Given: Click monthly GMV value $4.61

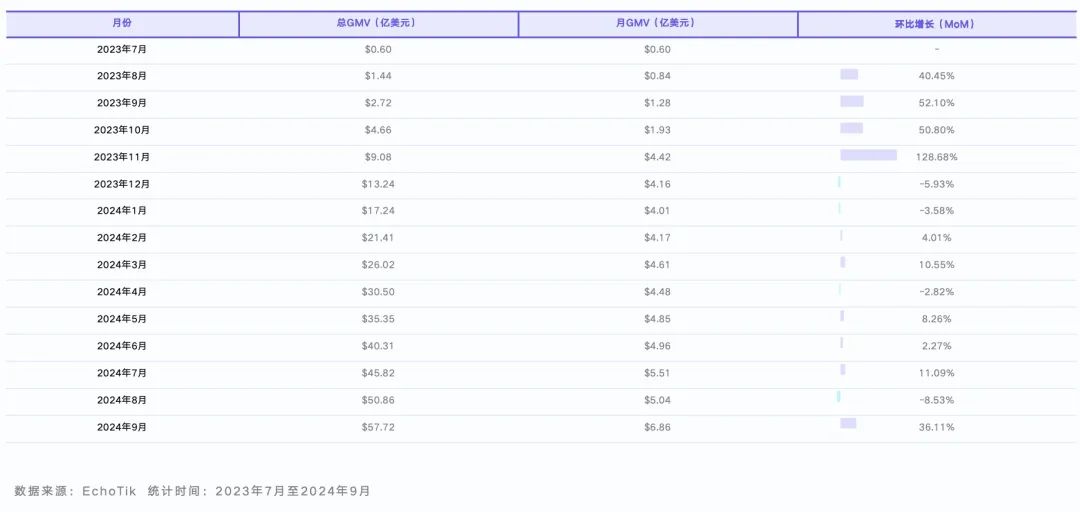Looking at the screenshot, I should [x=657, y=265].
